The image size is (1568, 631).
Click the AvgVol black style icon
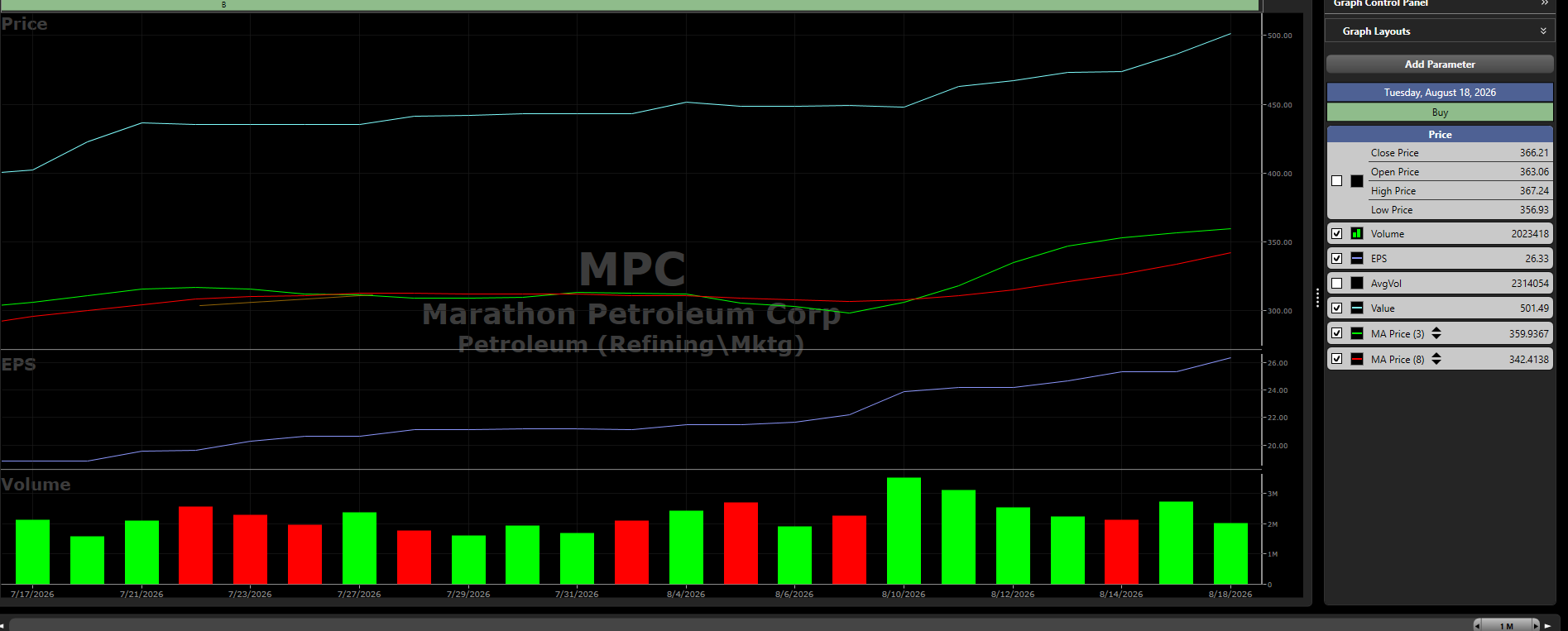point(1357,284)
